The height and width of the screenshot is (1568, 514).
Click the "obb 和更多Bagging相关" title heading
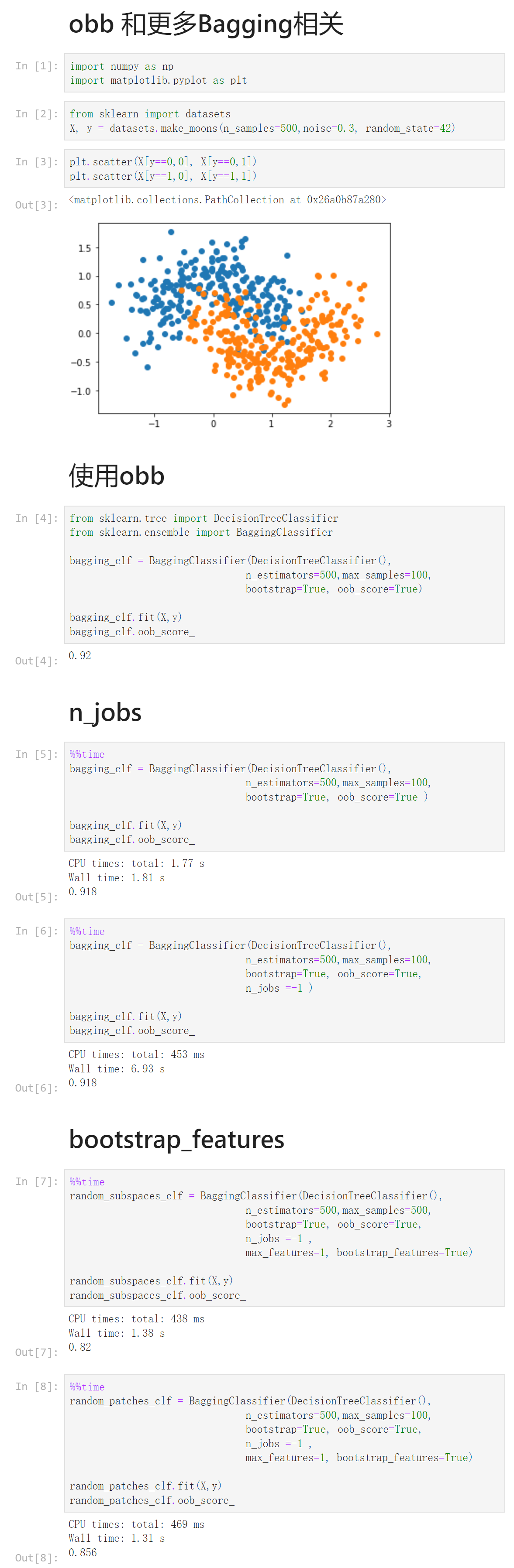206,24
